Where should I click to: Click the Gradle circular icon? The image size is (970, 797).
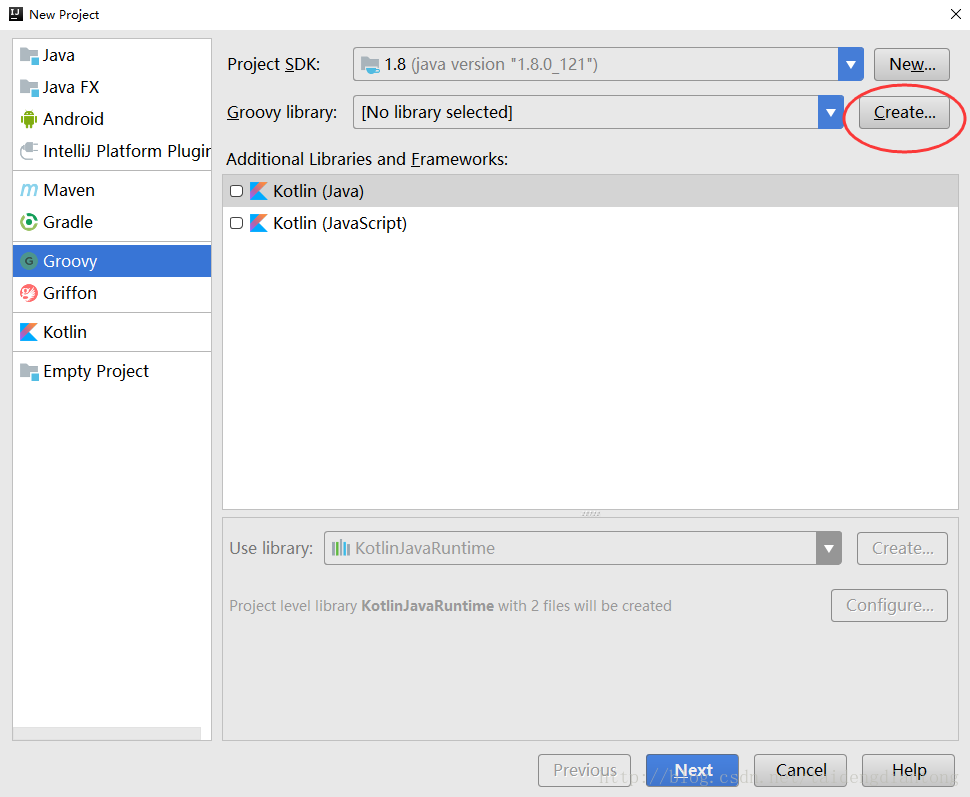click(x=28, y=222)
